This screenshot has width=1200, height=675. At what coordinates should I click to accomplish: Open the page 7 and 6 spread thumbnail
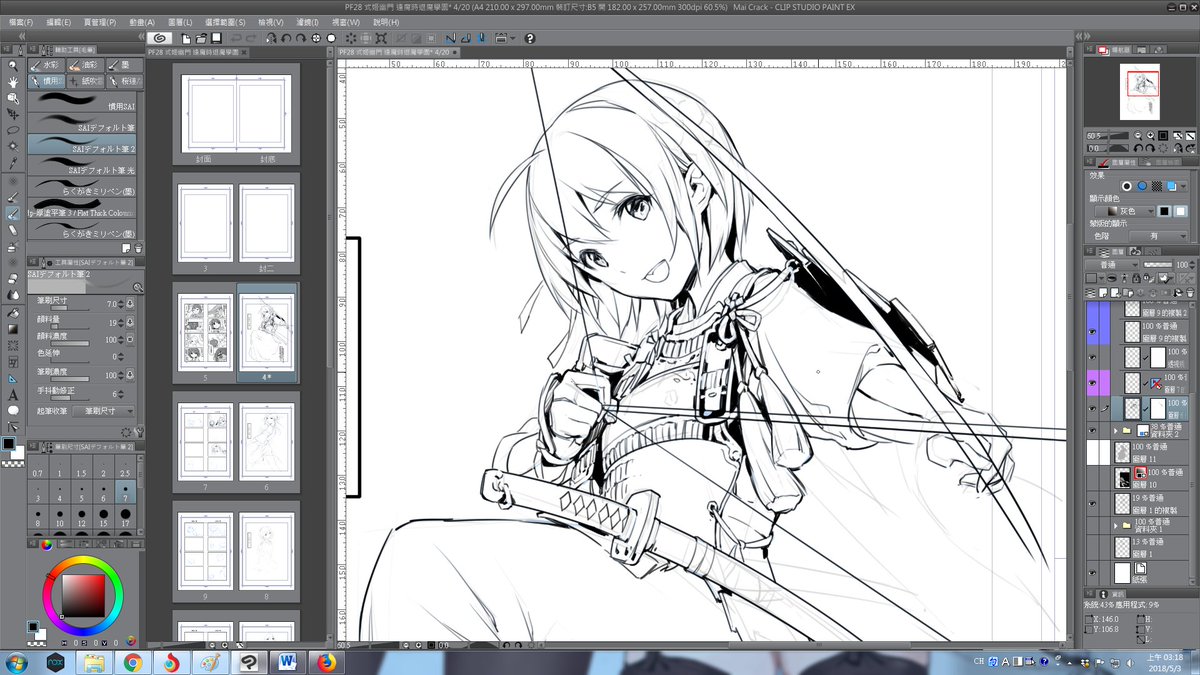pyautogui.click(x=236, y=443)
